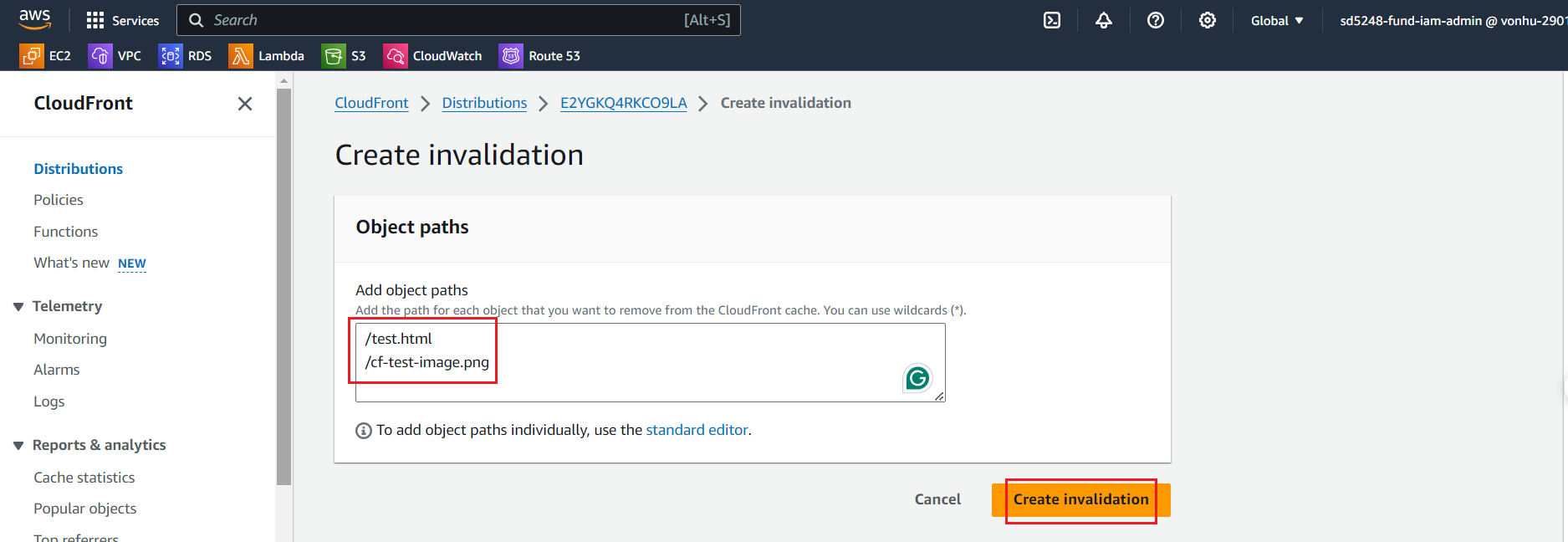Open the standard editor link
Image resolution: width=1568 pixels, height=542 pixels.
click(x=697, y=430)
